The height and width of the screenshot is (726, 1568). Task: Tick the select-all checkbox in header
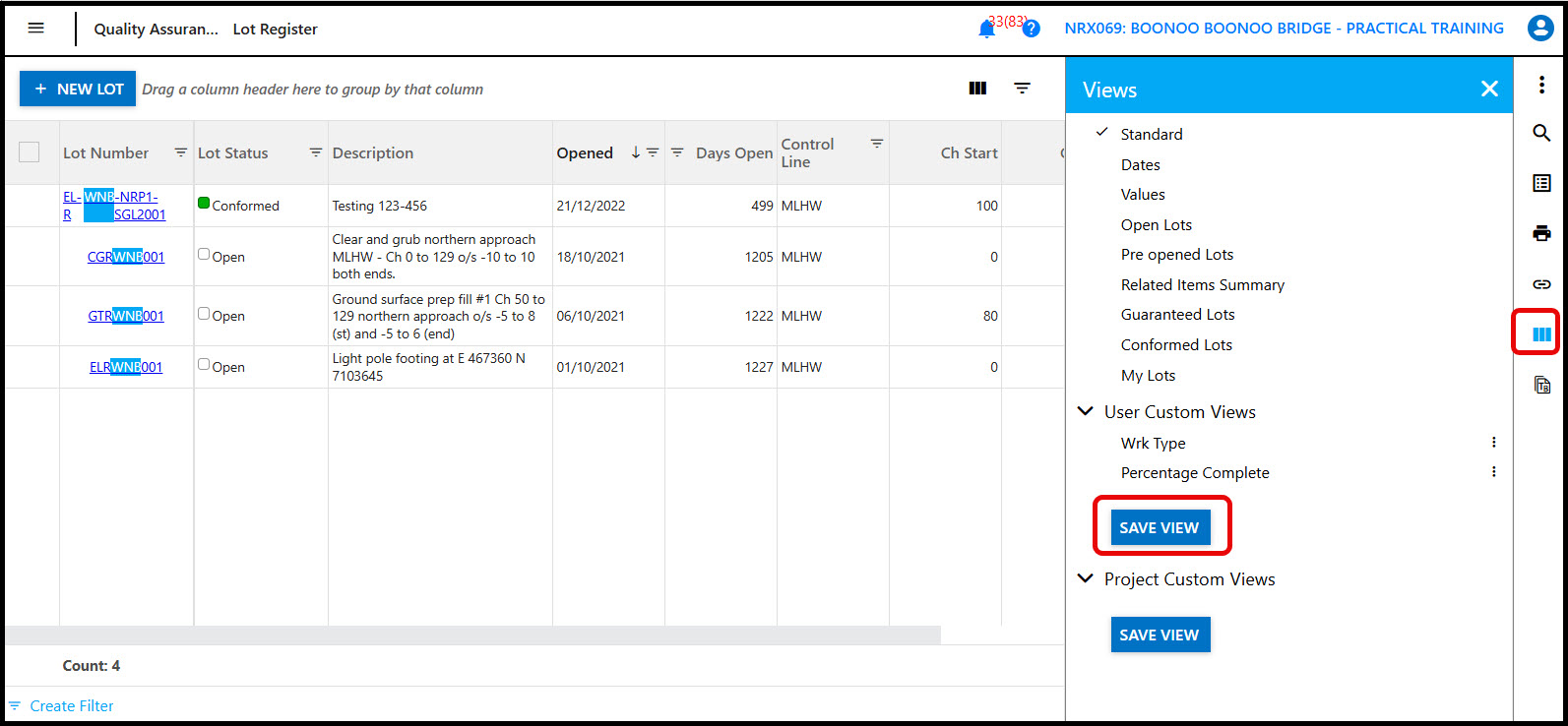[30, 152]
